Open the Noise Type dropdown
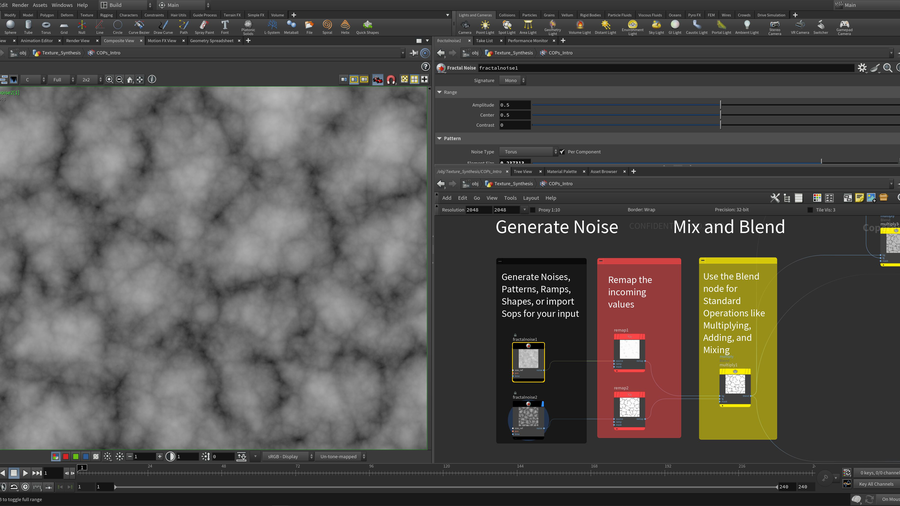This screenshot has width=900, height=506. click(x=528, y=152)
